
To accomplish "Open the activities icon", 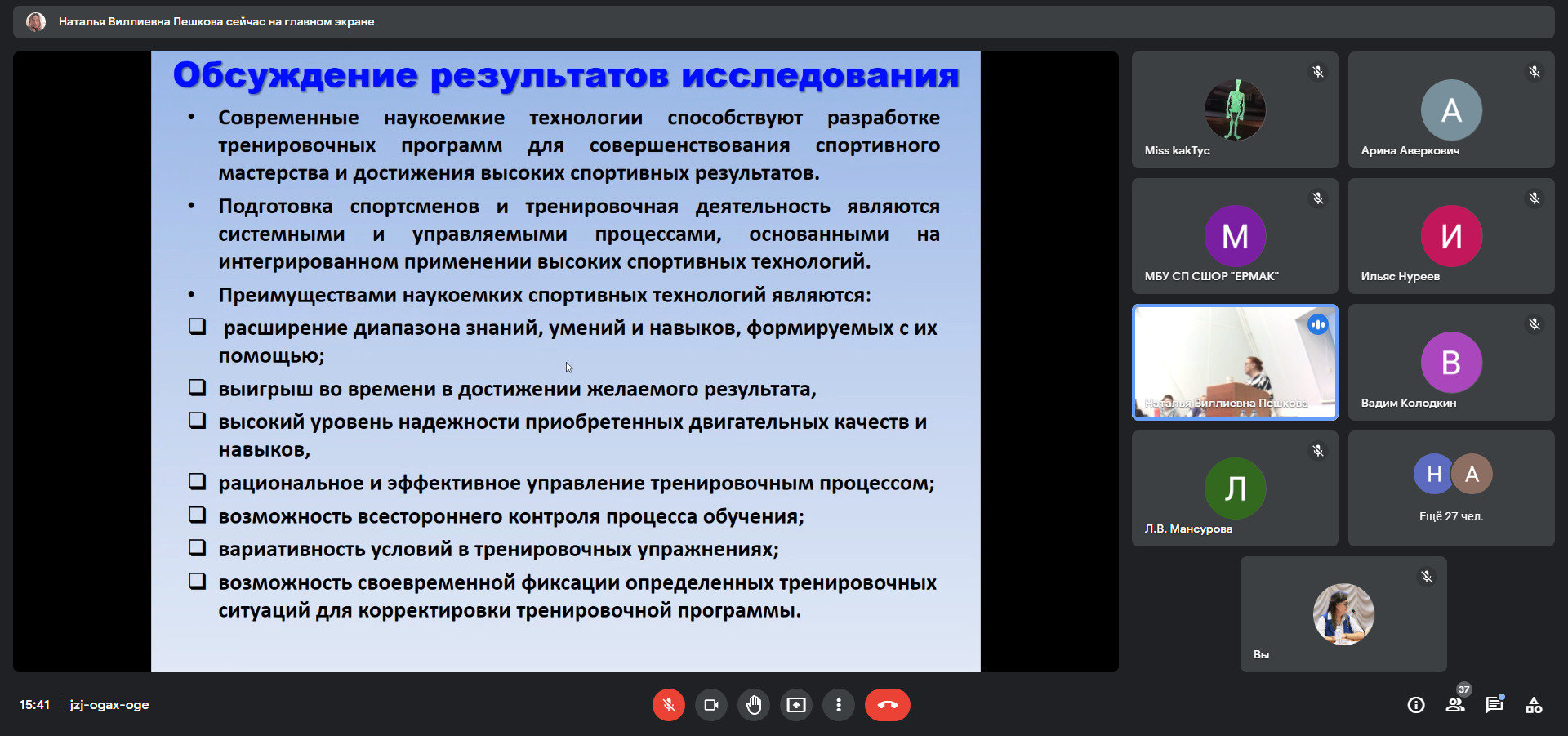I will tap(1534, 705).
